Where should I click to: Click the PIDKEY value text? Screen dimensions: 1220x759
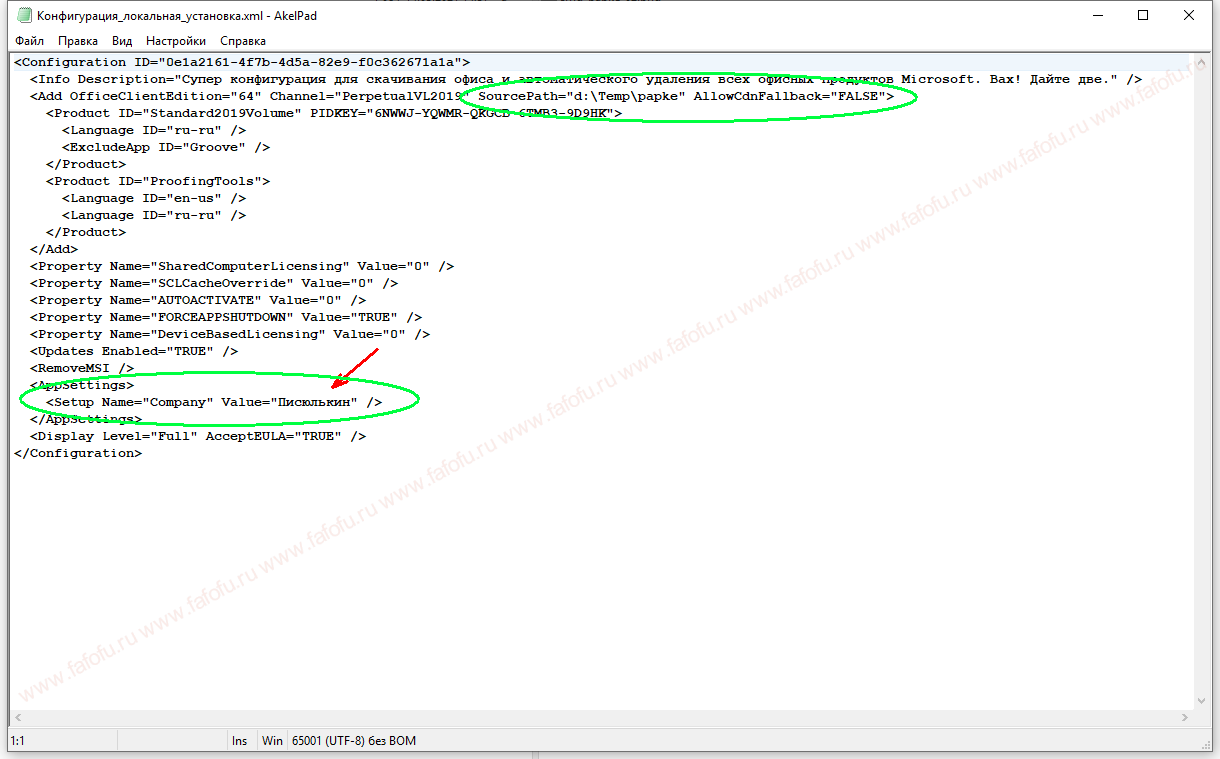click(491, 113)
